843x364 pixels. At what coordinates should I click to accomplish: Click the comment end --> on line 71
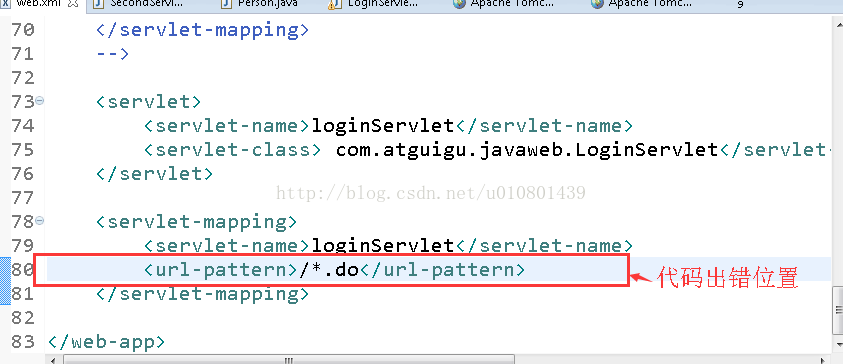click(x=112, y=54)
